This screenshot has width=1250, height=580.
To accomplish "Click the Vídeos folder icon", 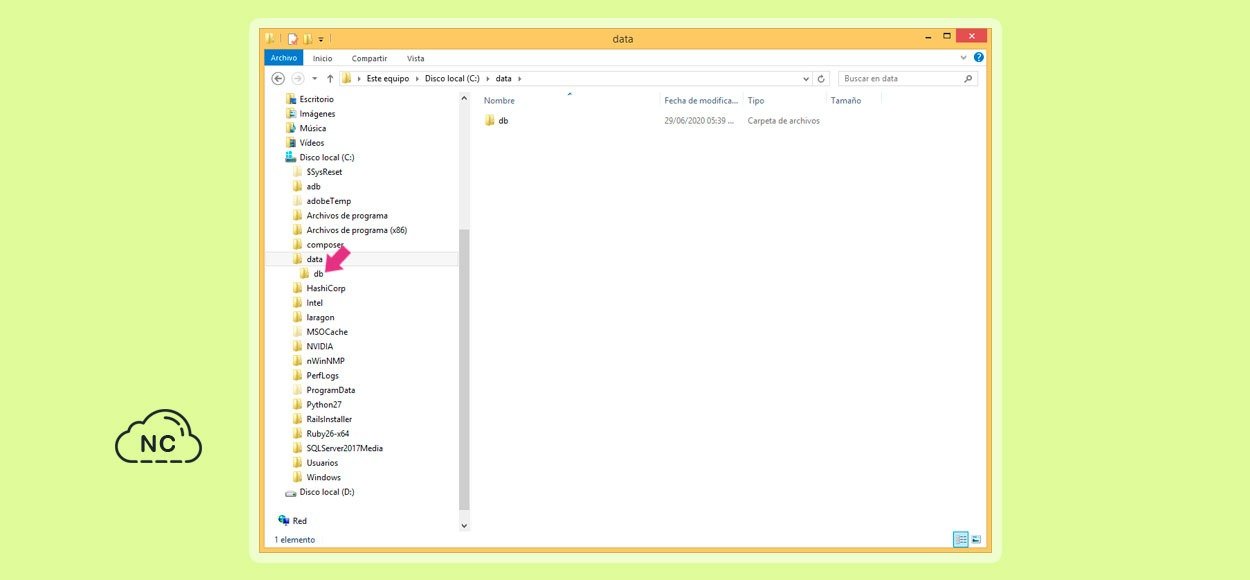I will [291, 143].
